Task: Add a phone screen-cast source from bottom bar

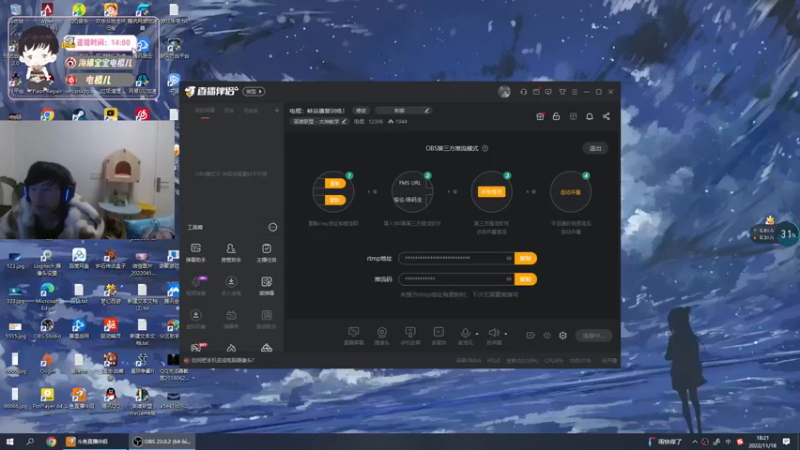Action: 410,336
